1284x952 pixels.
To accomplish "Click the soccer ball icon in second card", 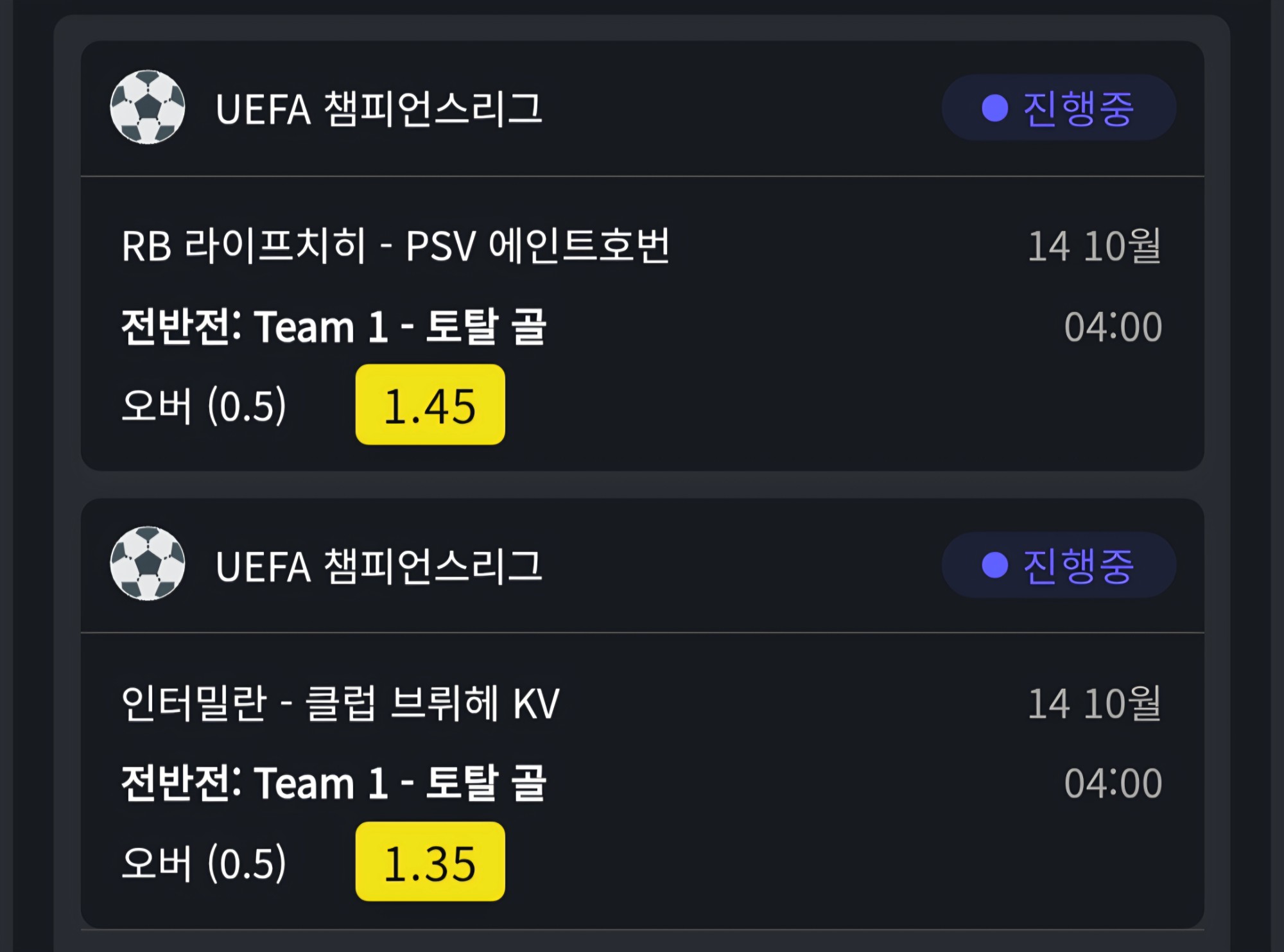I will [148, 564].
